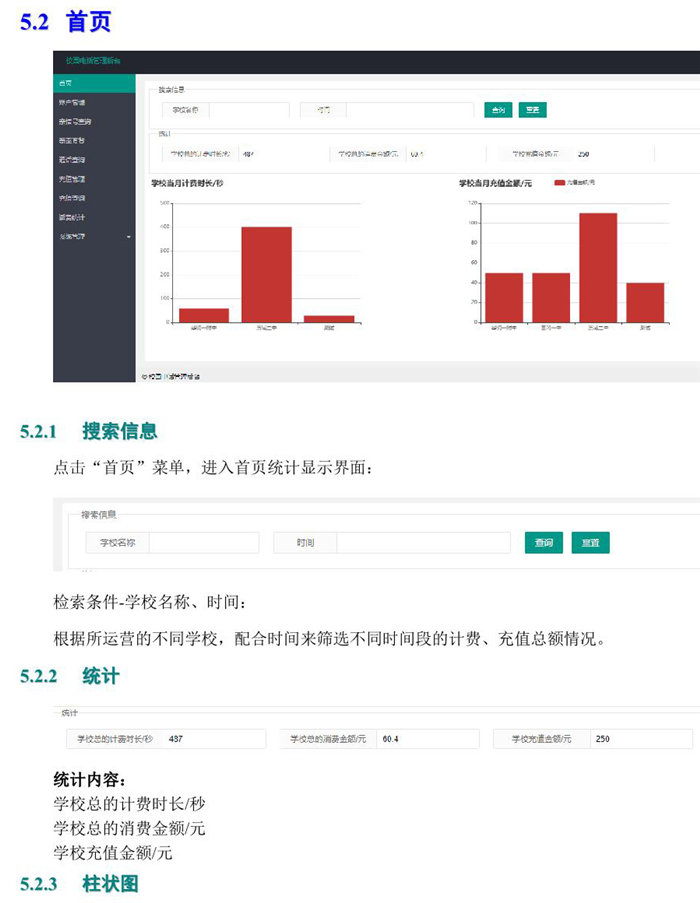
Task: Click 重置 button in the top dashboard screenshot
Action: pos(533,110)
